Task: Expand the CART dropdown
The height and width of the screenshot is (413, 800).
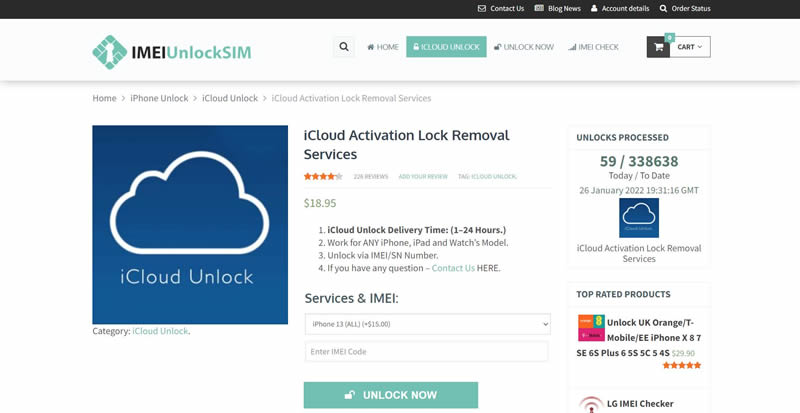Action: pos(690,47)
